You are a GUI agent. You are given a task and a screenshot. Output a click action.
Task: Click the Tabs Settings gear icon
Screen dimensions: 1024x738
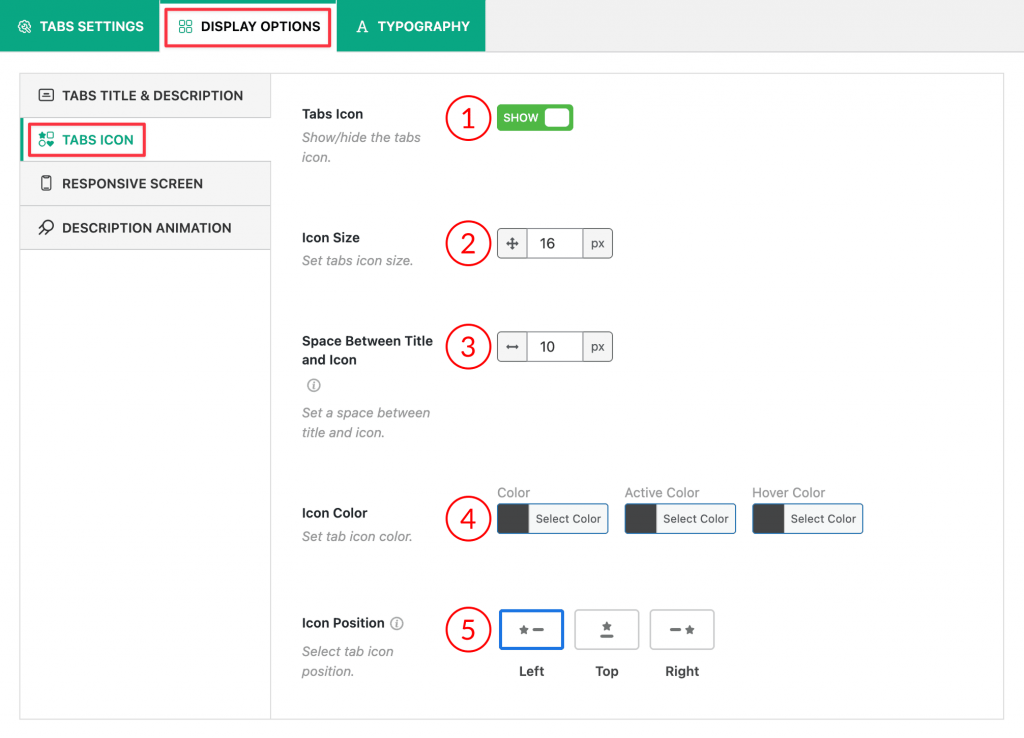click(25, 27)
